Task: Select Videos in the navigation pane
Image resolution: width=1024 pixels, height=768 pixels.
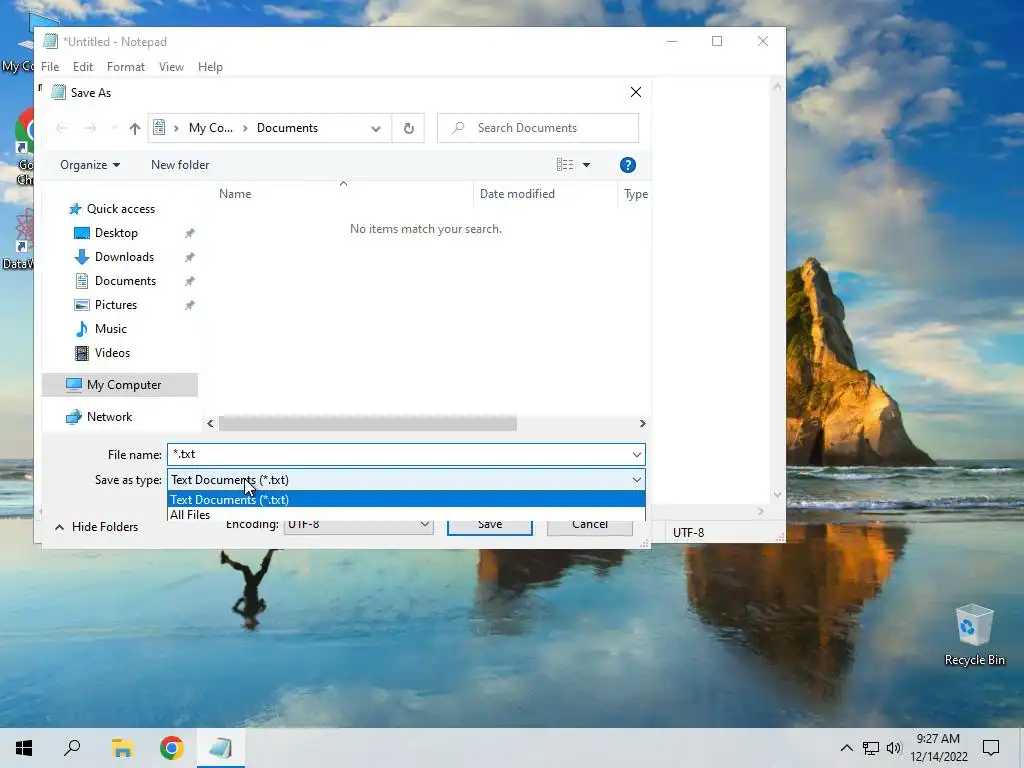Action: [112, 353]
